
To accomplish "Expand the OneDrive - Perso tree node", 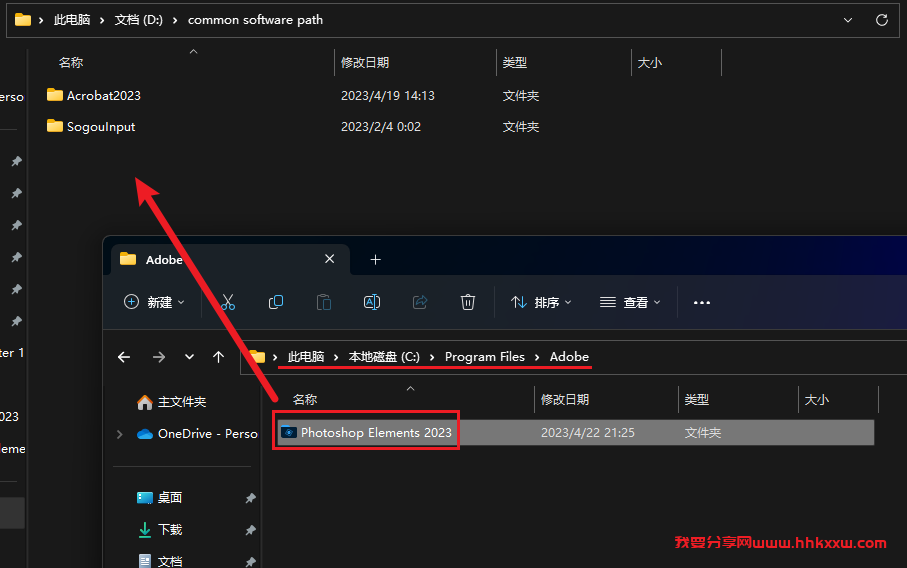I will click(x=120, y=434).
